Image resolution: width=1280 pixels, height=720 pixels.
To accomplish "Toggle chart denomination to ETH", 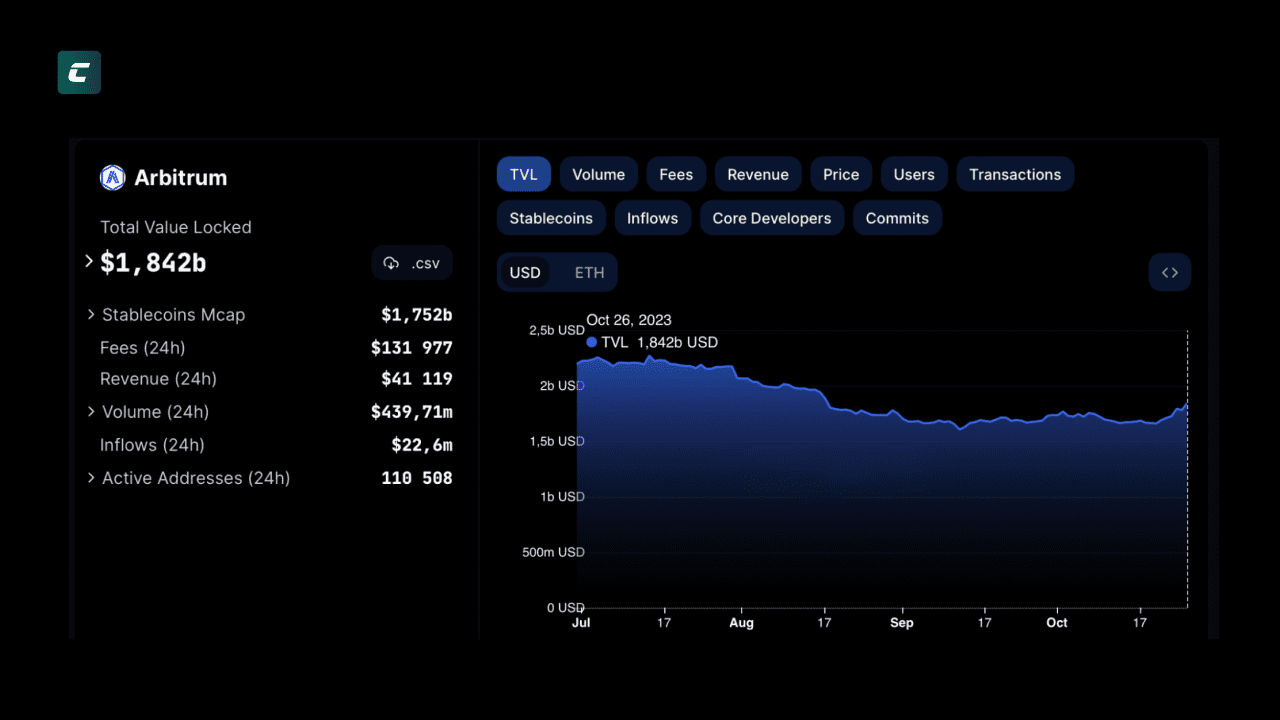I will tap(590, 272).
